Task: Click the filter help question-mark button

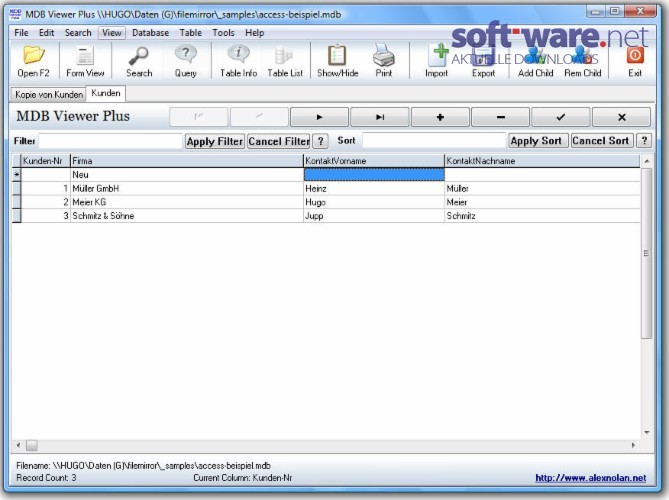Action: [x=320, y=141]
